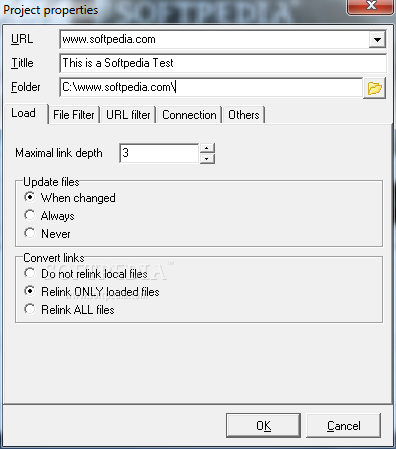The width and height of the screenshot is (396, 449).
Task: Open the File Filter tab
Action: [74, 115]
